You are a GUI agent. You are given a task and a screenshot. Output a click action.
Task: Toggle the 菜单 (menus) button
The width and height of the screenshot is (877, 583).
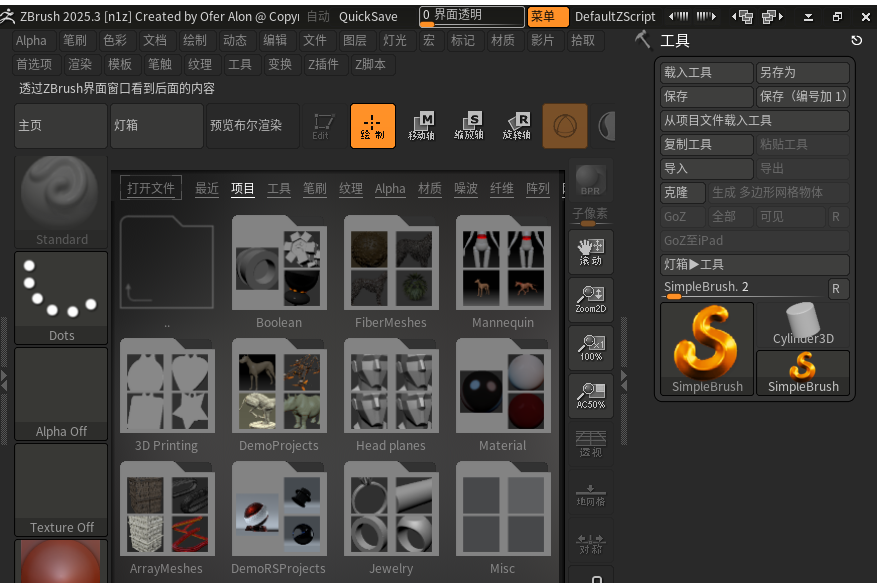coord(547,16)
